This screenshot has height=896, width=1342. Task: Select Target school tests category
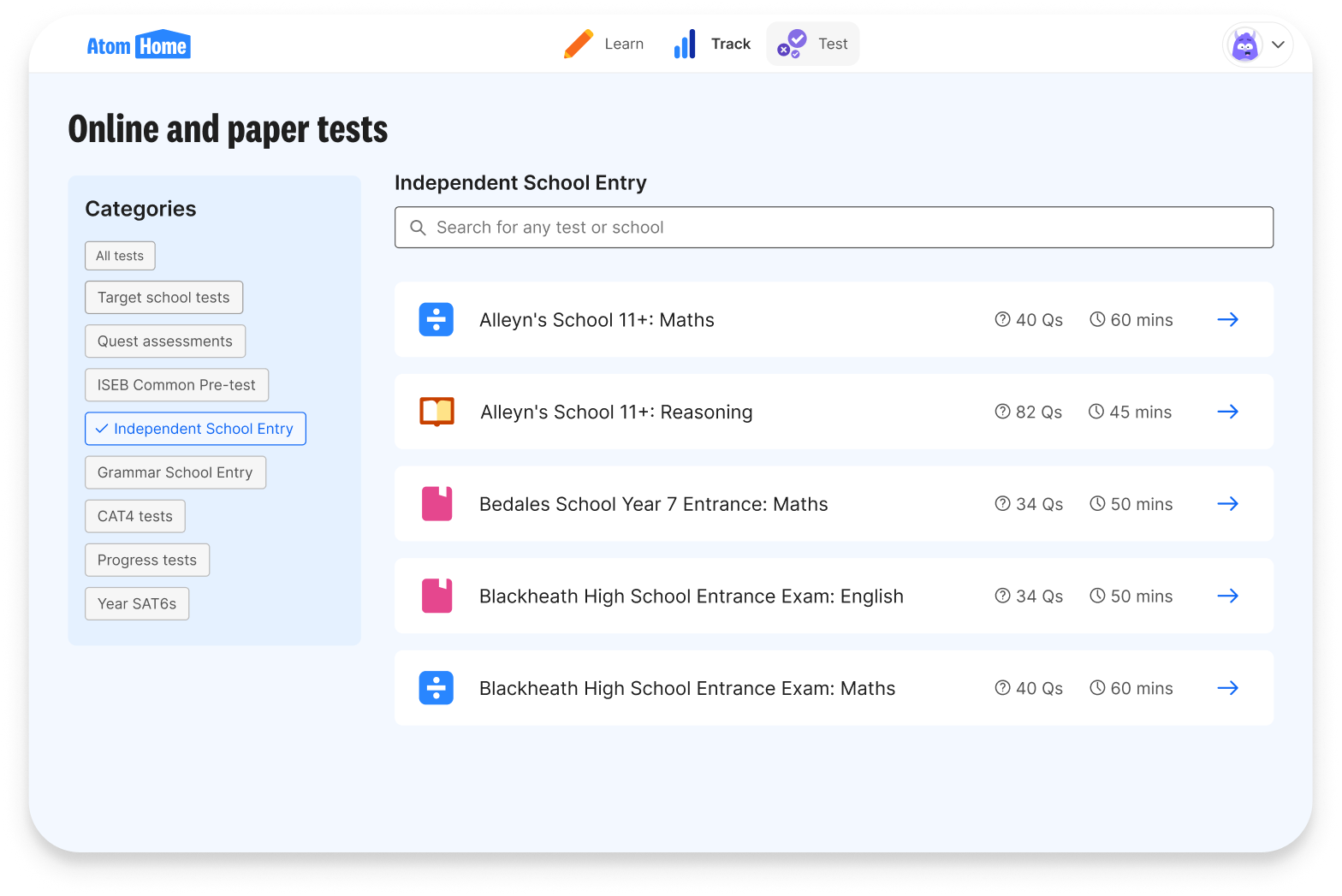[x=163, y=298]
